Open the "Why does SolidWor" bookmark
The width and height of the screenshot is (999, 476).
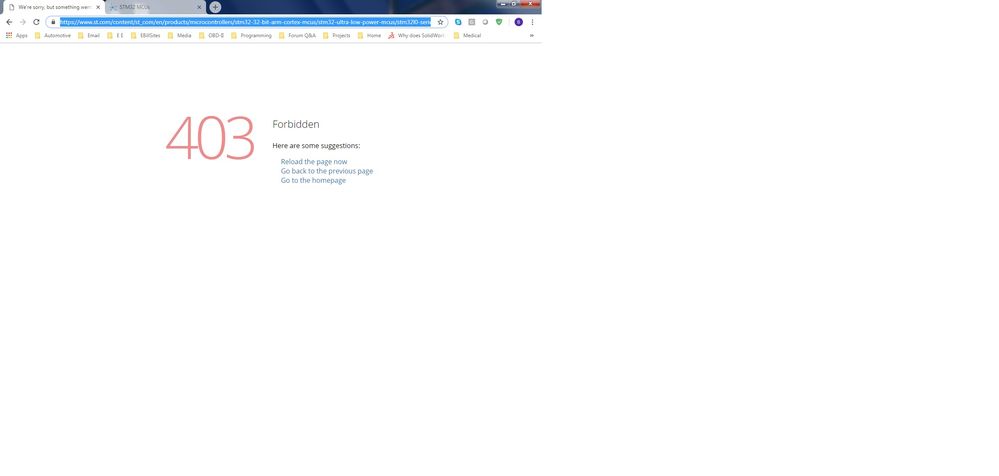pos(417,36)
